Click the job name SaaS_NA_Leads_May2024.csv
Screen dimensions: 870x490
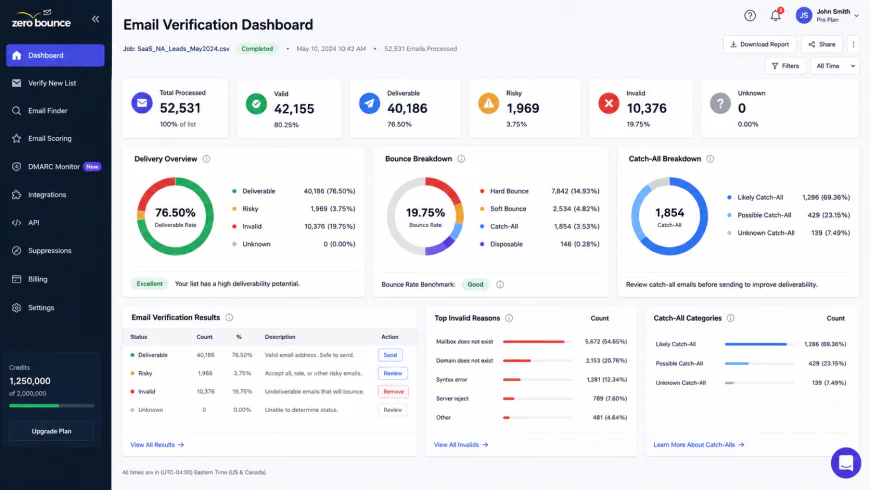coord(183,49)
